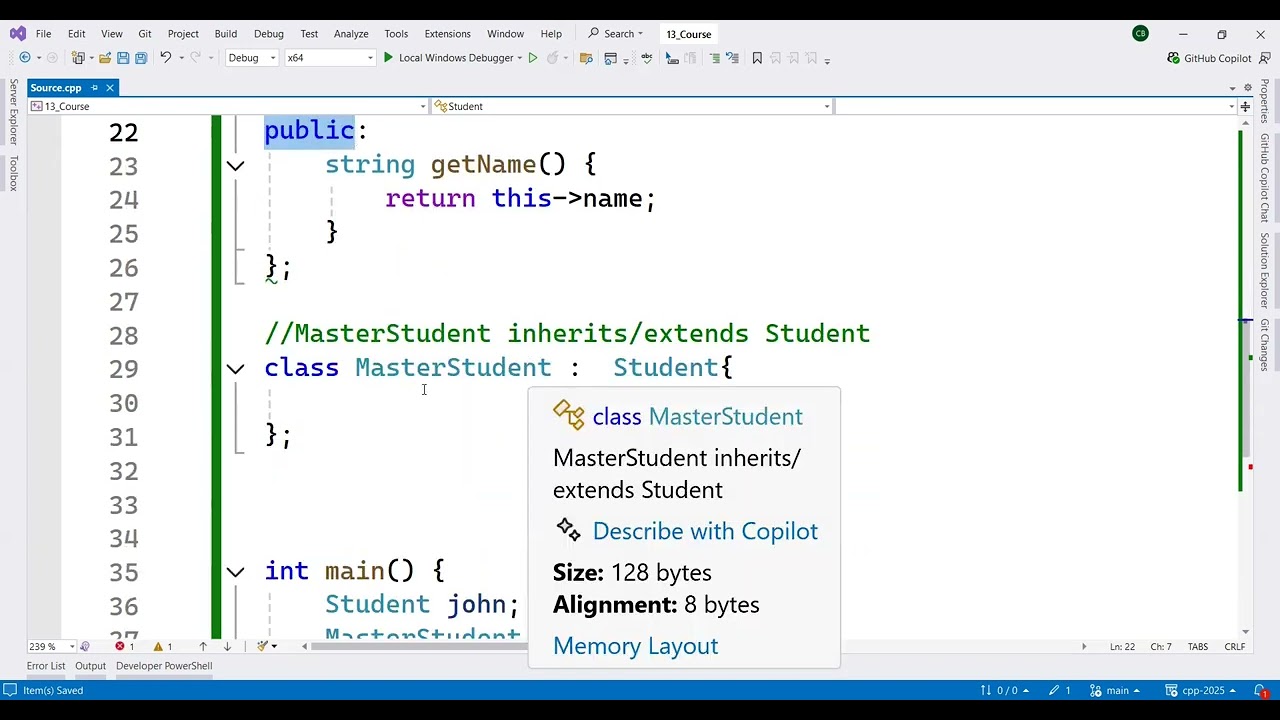The height and width of the screenshot is (720, 1280).
Task: Open the main branch selector in the status bar
Action: click(1115, 690)
